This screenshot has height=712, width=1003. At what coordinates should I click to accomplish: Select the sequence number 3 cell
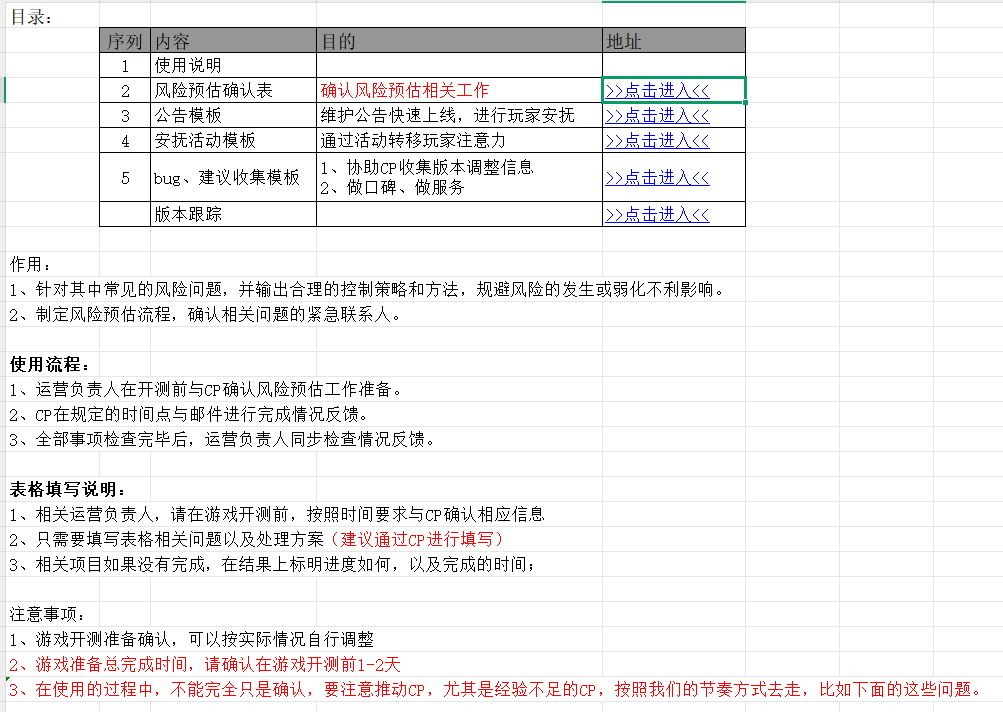pos(125,115)
